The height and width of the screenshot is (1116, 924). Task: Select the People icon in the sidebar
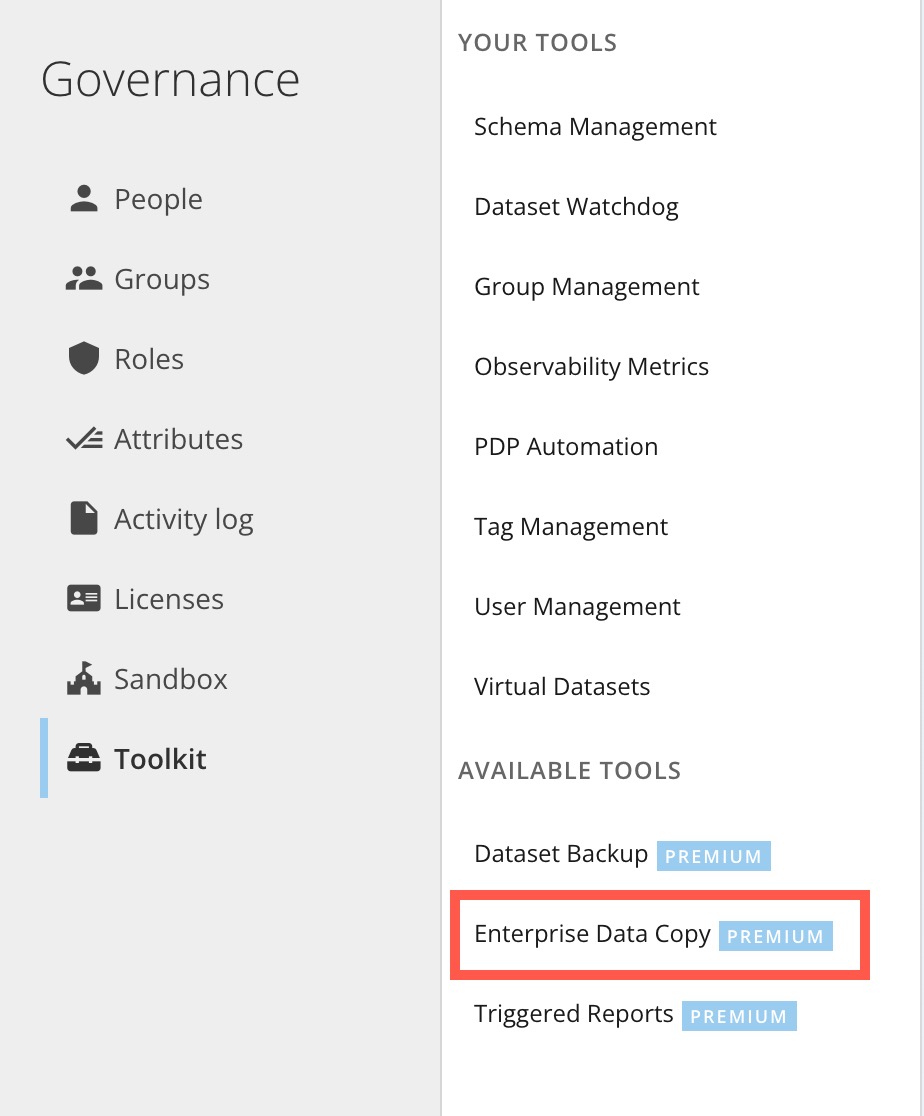(82, 198)
